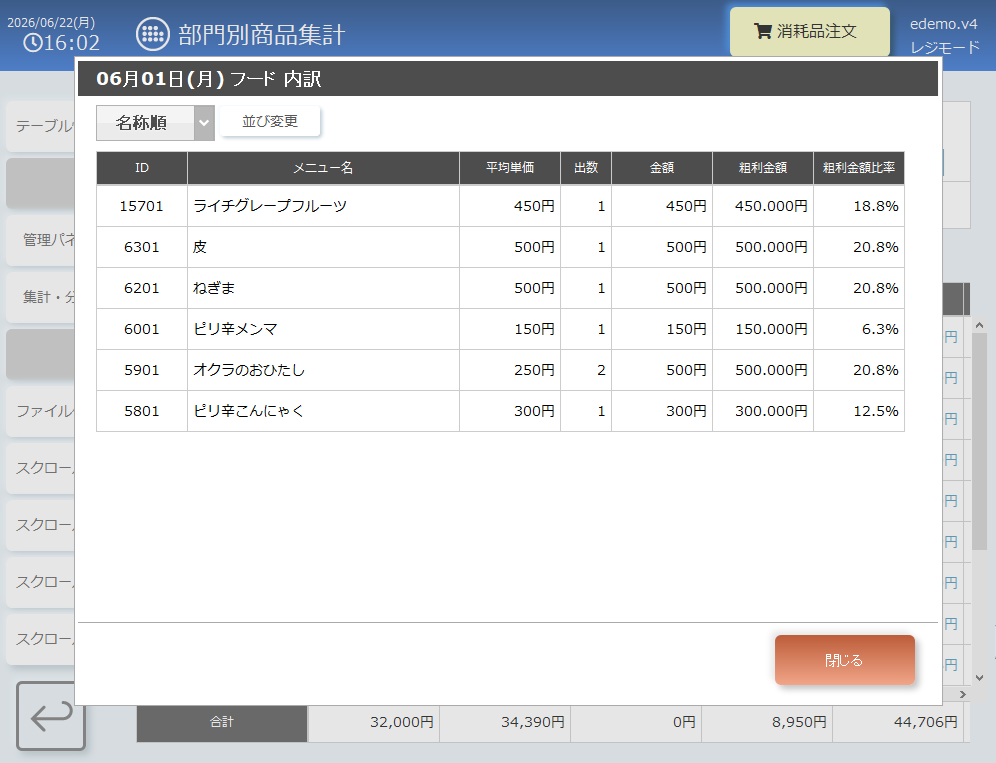
Task: Click the 44,706円 total cell
Action: tap(898, 722)
